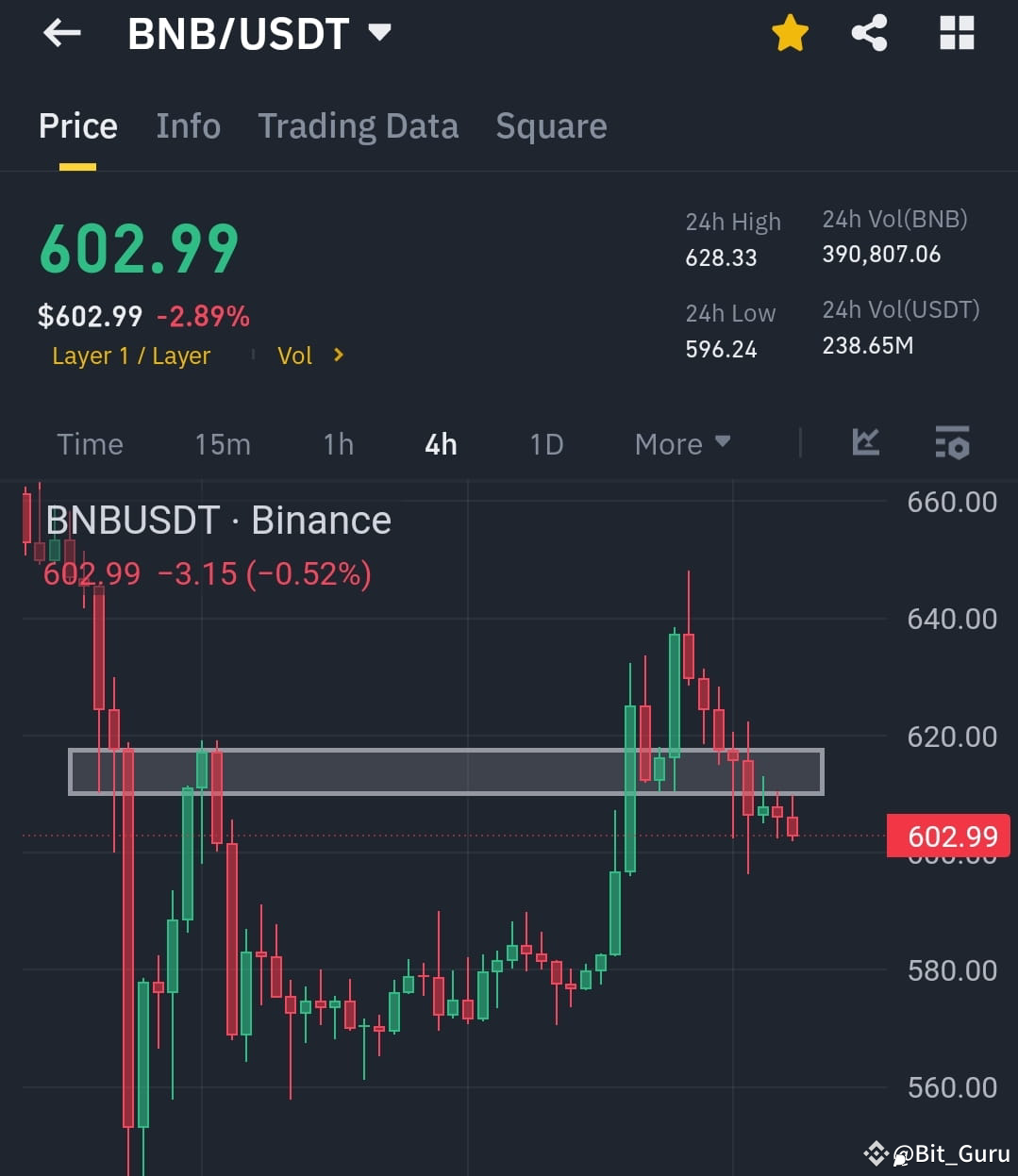Enable the 1D timeframe
The width and height of the screenshot is (1018, 1176).
point(545,443)
